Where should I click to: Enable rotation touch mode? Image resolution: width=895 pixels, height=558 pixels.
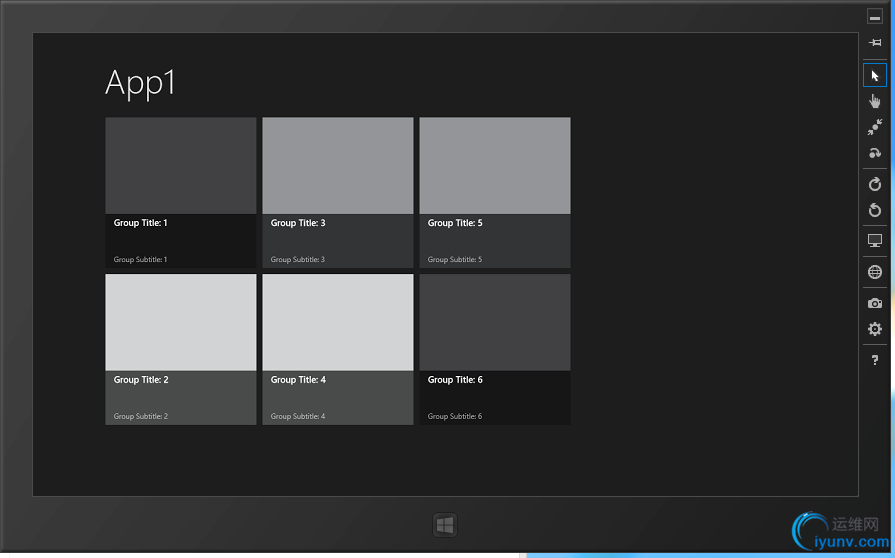click(x=874, y=153)
